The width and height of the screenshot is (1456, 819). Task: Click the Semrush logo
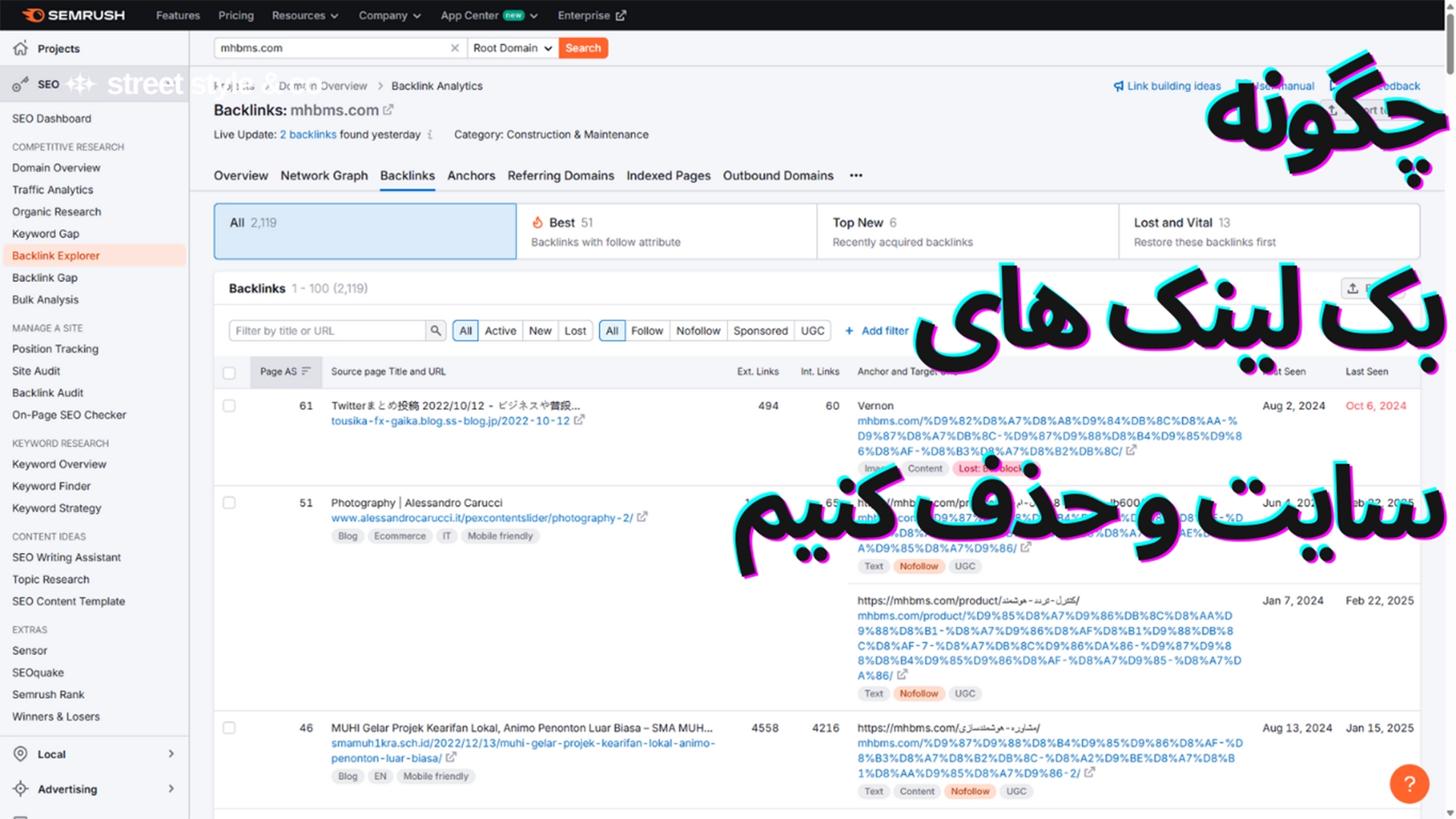click(73, 15)
